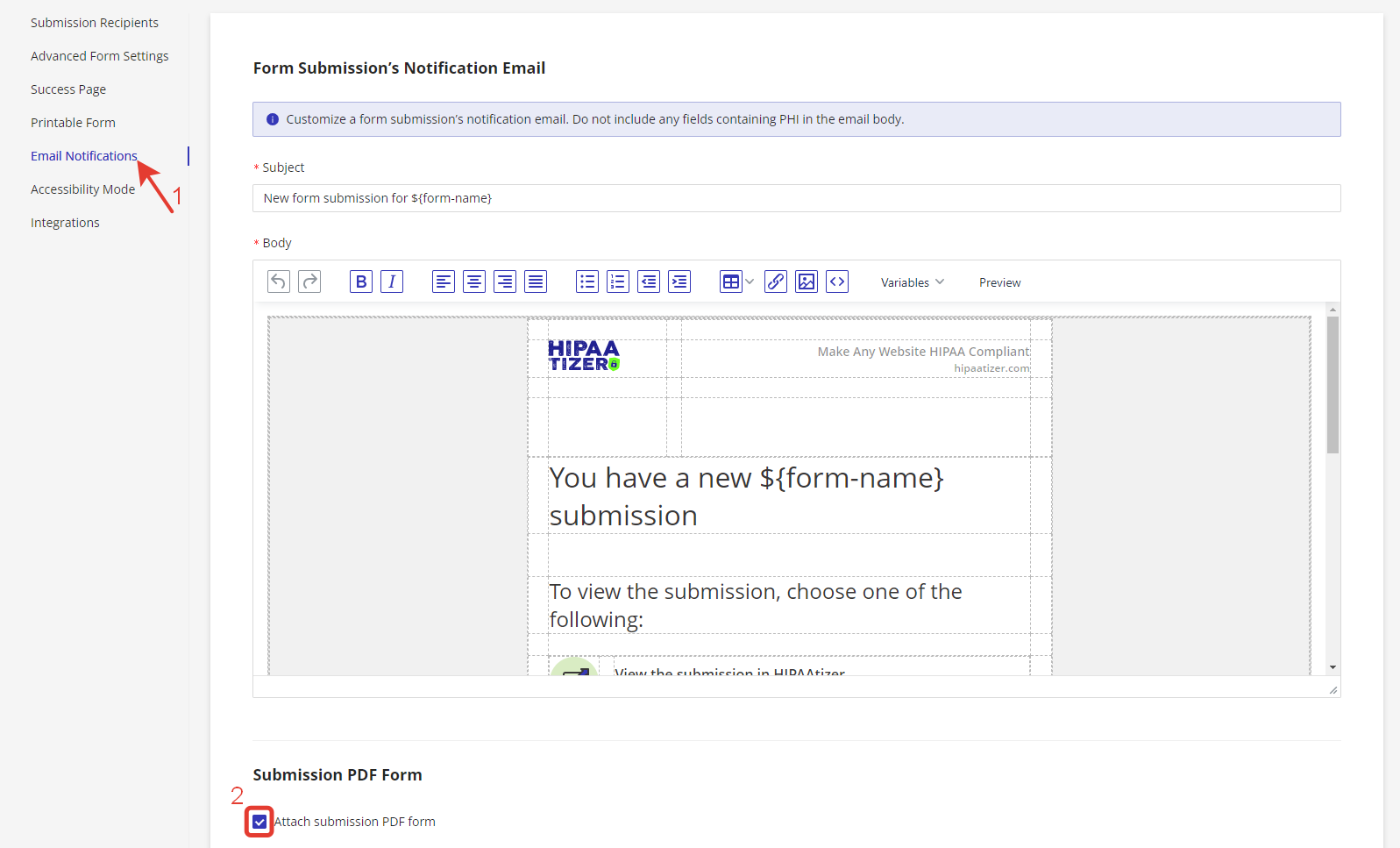Toggle italic formatting in editor toolbar

(392, 281)
